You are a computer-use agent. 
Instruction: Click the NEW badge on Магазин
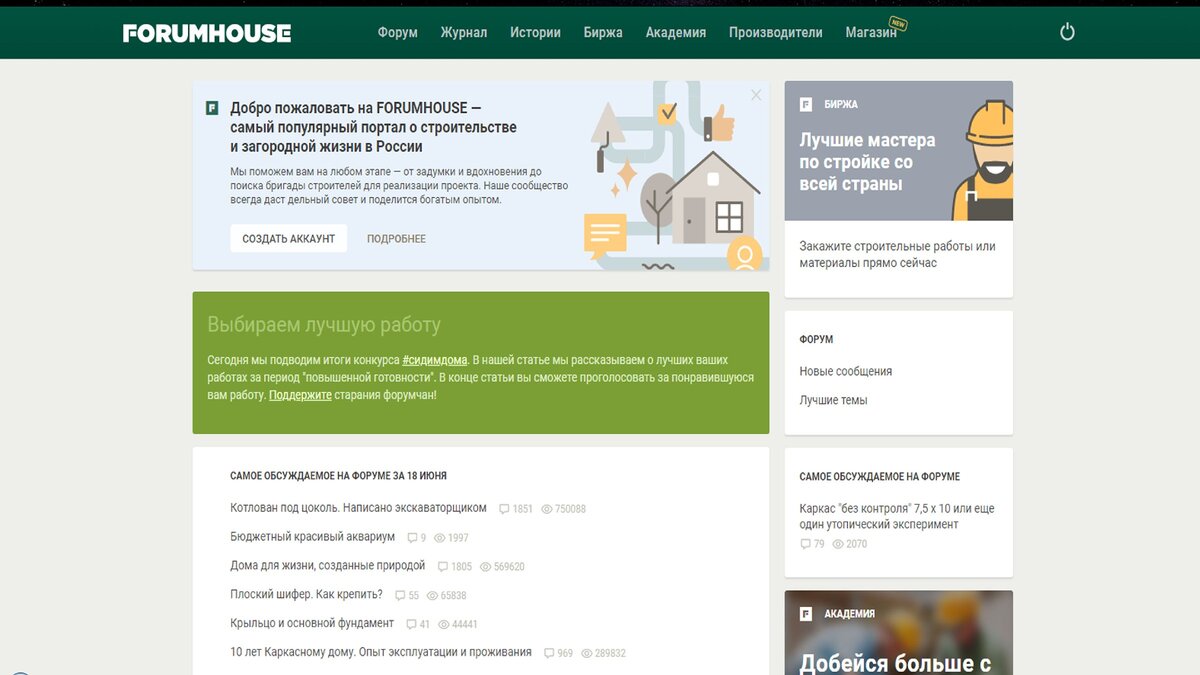coord(897,23)
